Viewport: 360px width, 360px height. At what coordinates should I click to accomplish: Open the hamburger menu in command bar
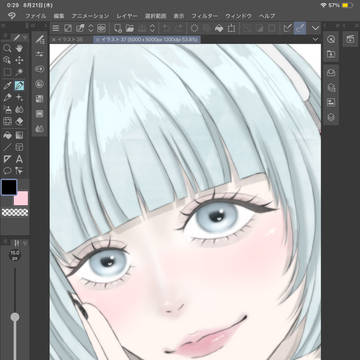tap(56, 28)
